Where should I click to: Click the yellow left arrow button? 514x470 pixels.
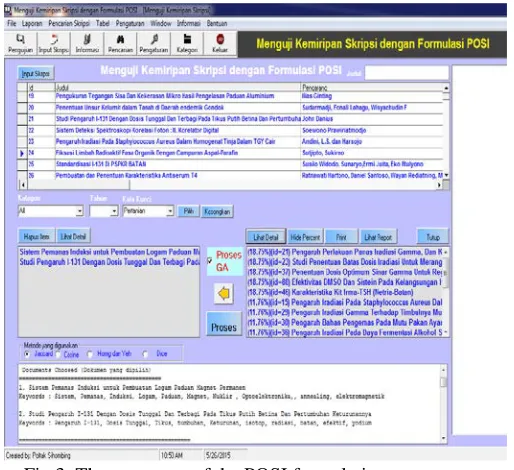[224, 294]
